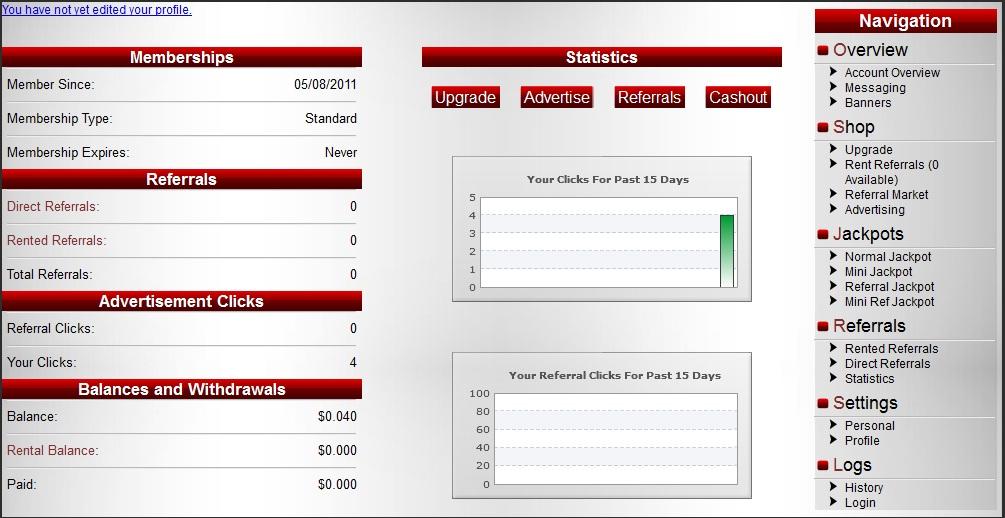
Task: Click the arrow icon beside Personal
Action: pyautogui.click(x=833, y=424)
